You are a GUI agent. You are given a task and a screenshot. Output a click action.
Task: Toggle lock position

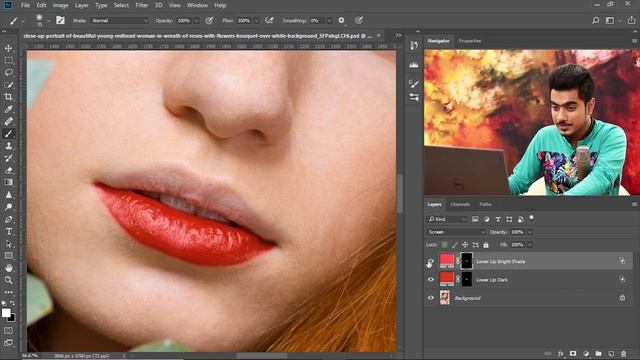point(465,244)
